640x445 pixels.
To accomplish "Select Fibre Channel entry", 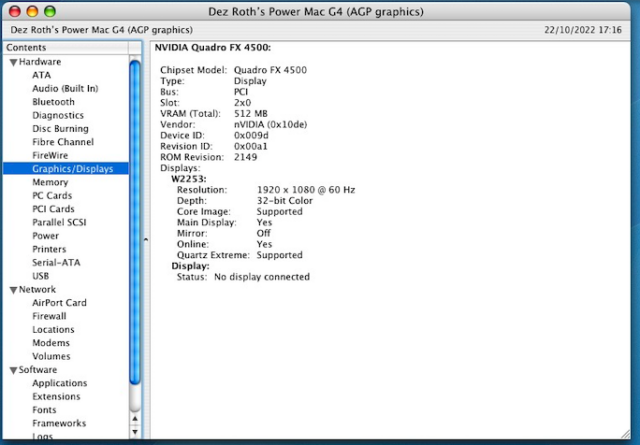I will pos(63,142).
